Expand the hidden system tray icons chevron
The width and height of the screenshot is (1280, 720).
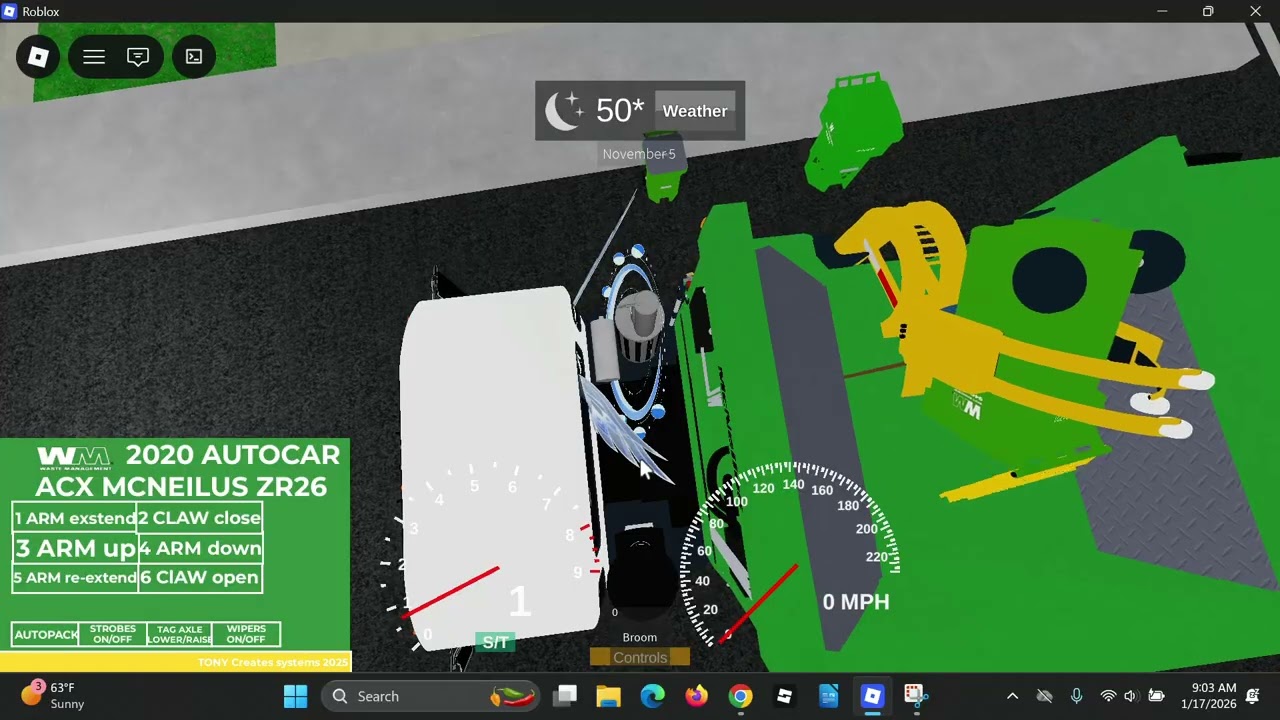[1012, 696]
